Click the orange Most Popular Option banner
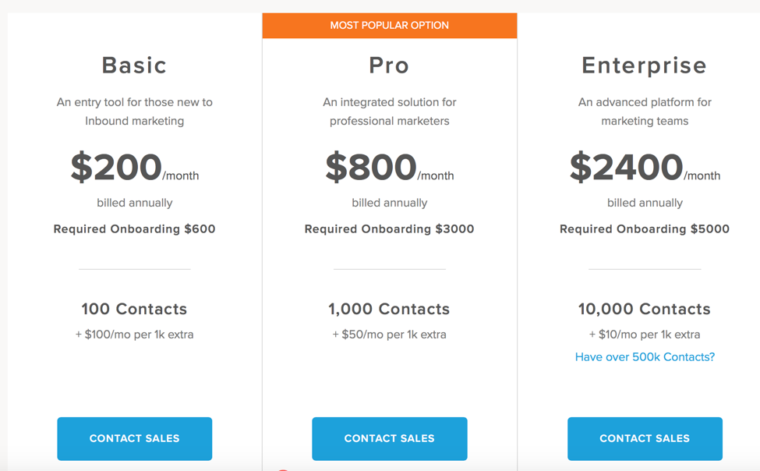Viewport: 760px width, 471px height. pos(389,25)
